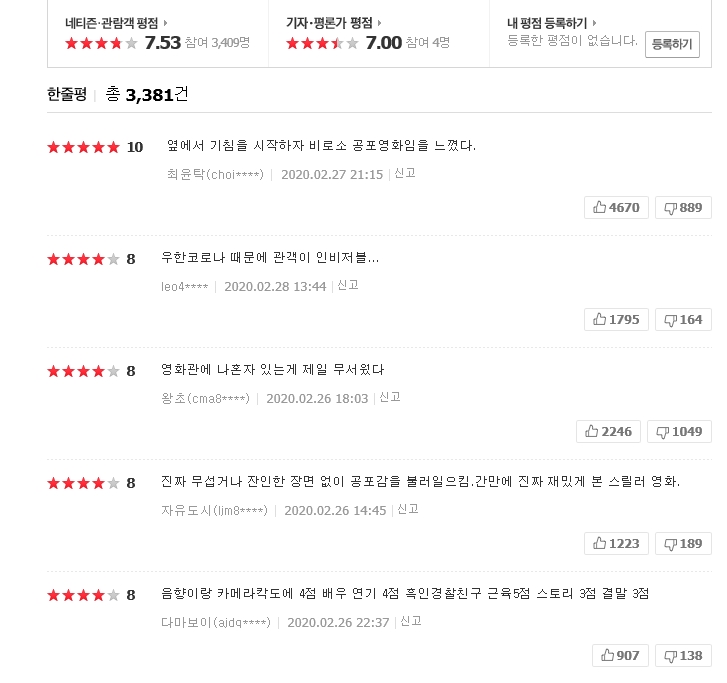Image resolution: width=727 pixels, height=683 pixels.
Task: Open 자유도시 reviewer profile
Action: click(214, 510)
